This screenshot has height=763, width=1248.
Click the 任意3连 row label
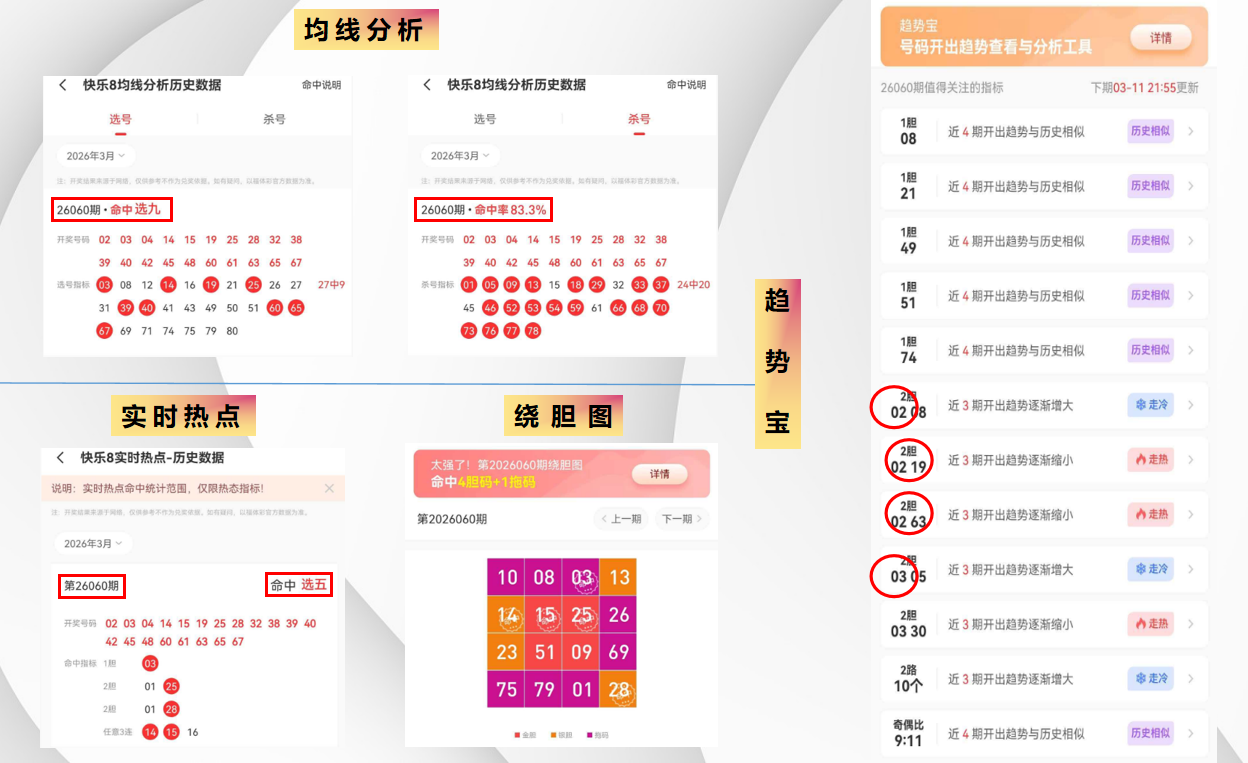click(117, 732)
